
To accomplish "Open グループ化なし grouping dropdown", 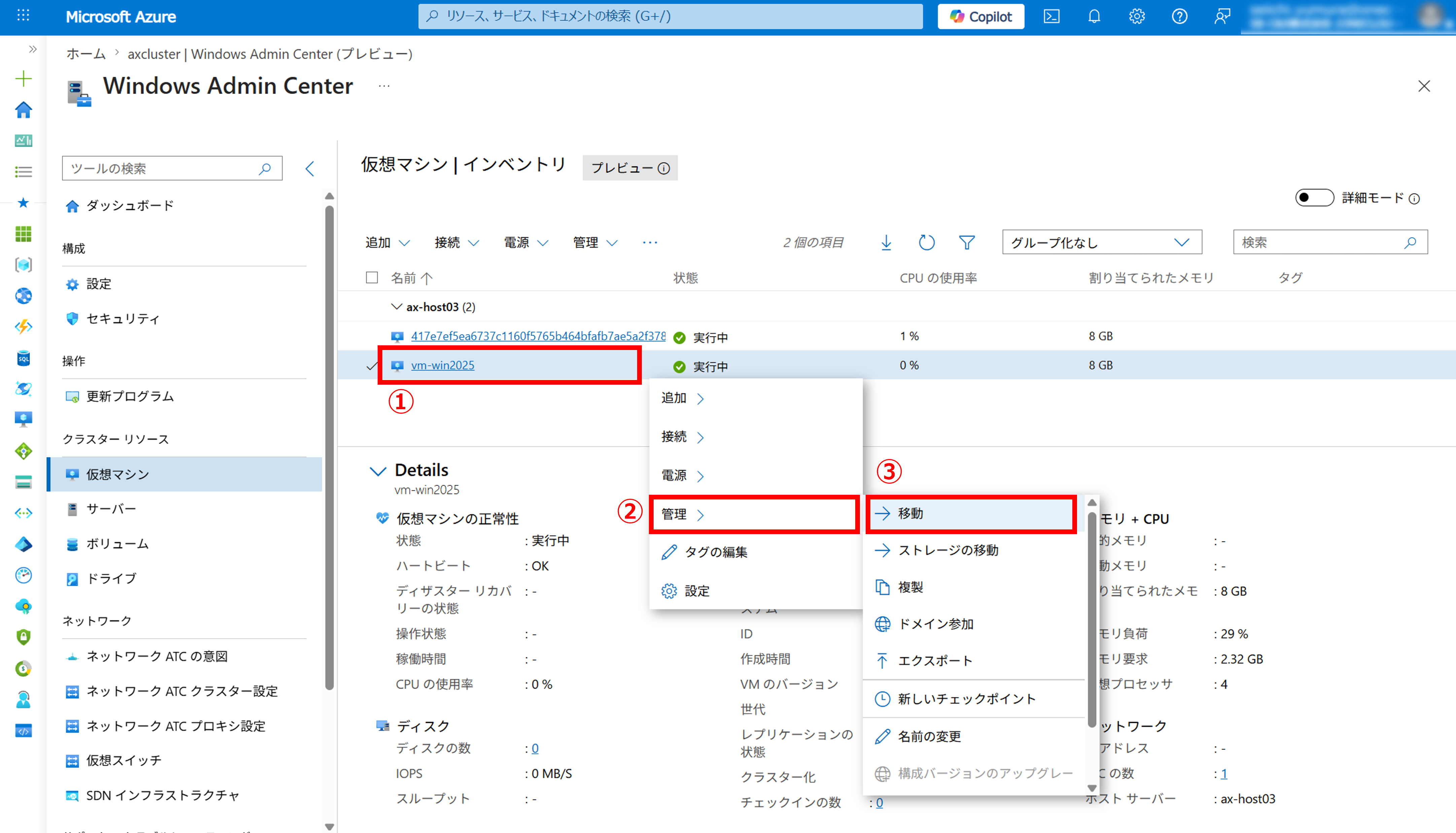I will (1102, 243).
